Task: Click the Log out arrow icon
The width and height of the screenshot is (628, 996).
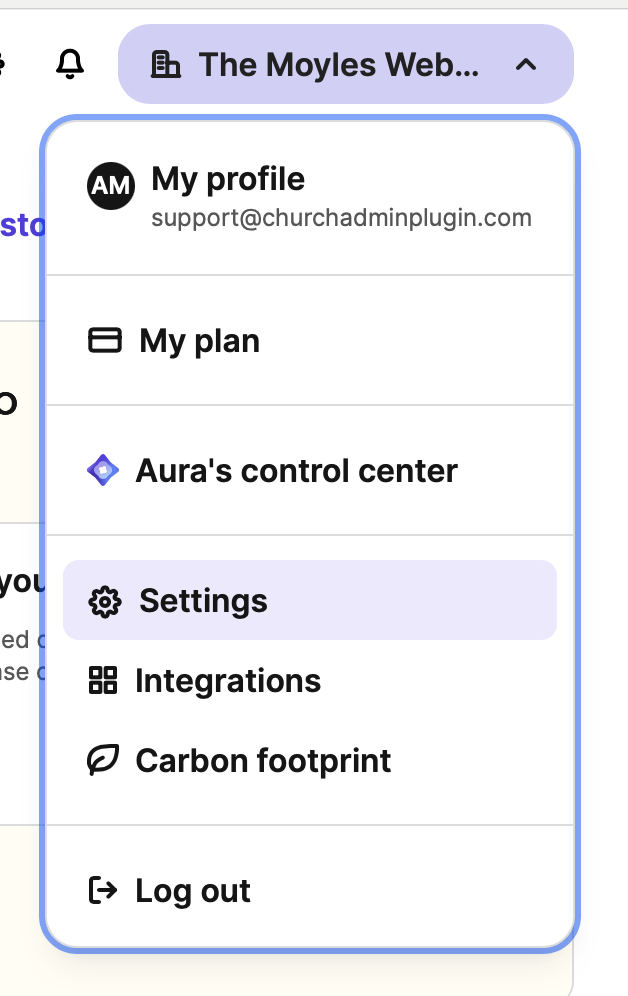Action: [x=103, y=890]
